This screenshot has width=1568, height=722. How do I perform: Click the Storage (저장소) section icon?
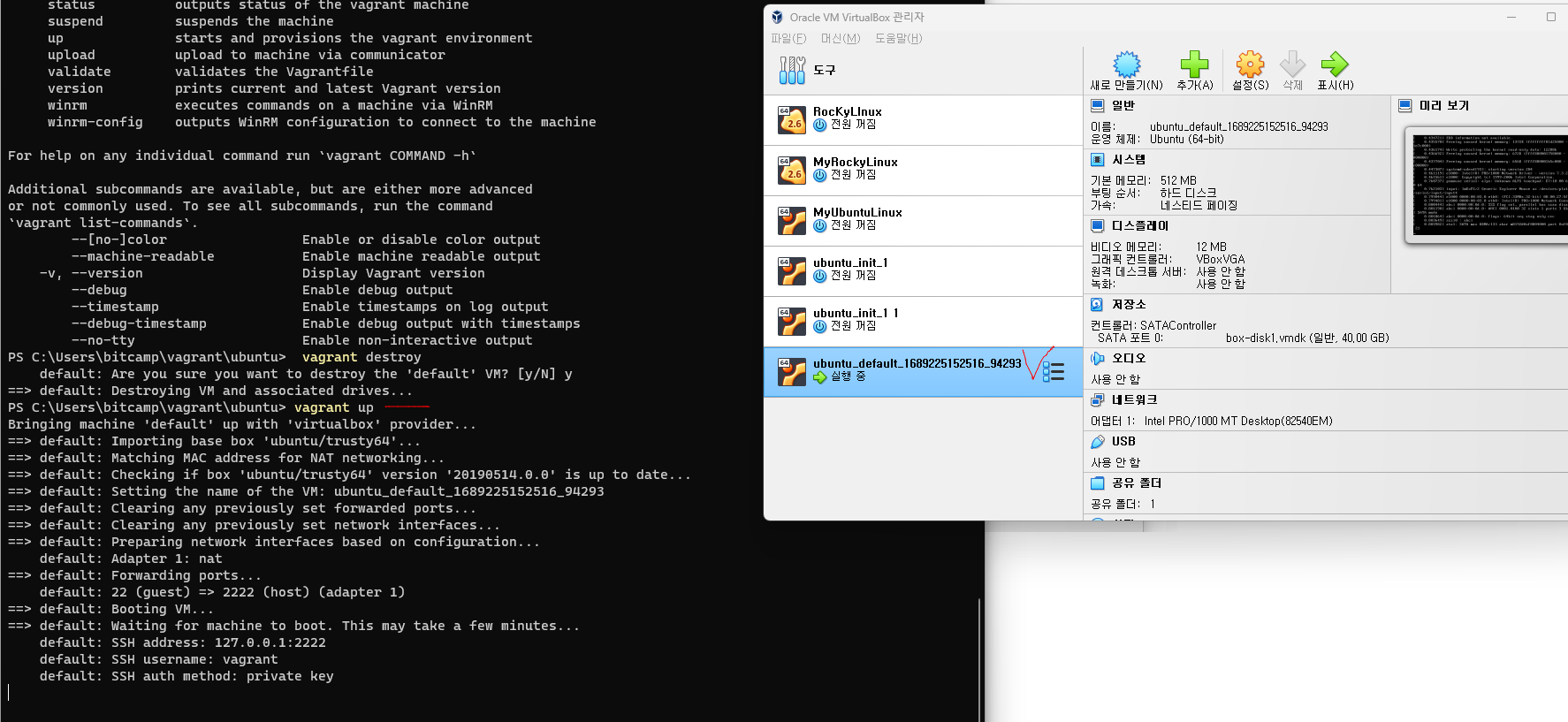coord(1098,305)
